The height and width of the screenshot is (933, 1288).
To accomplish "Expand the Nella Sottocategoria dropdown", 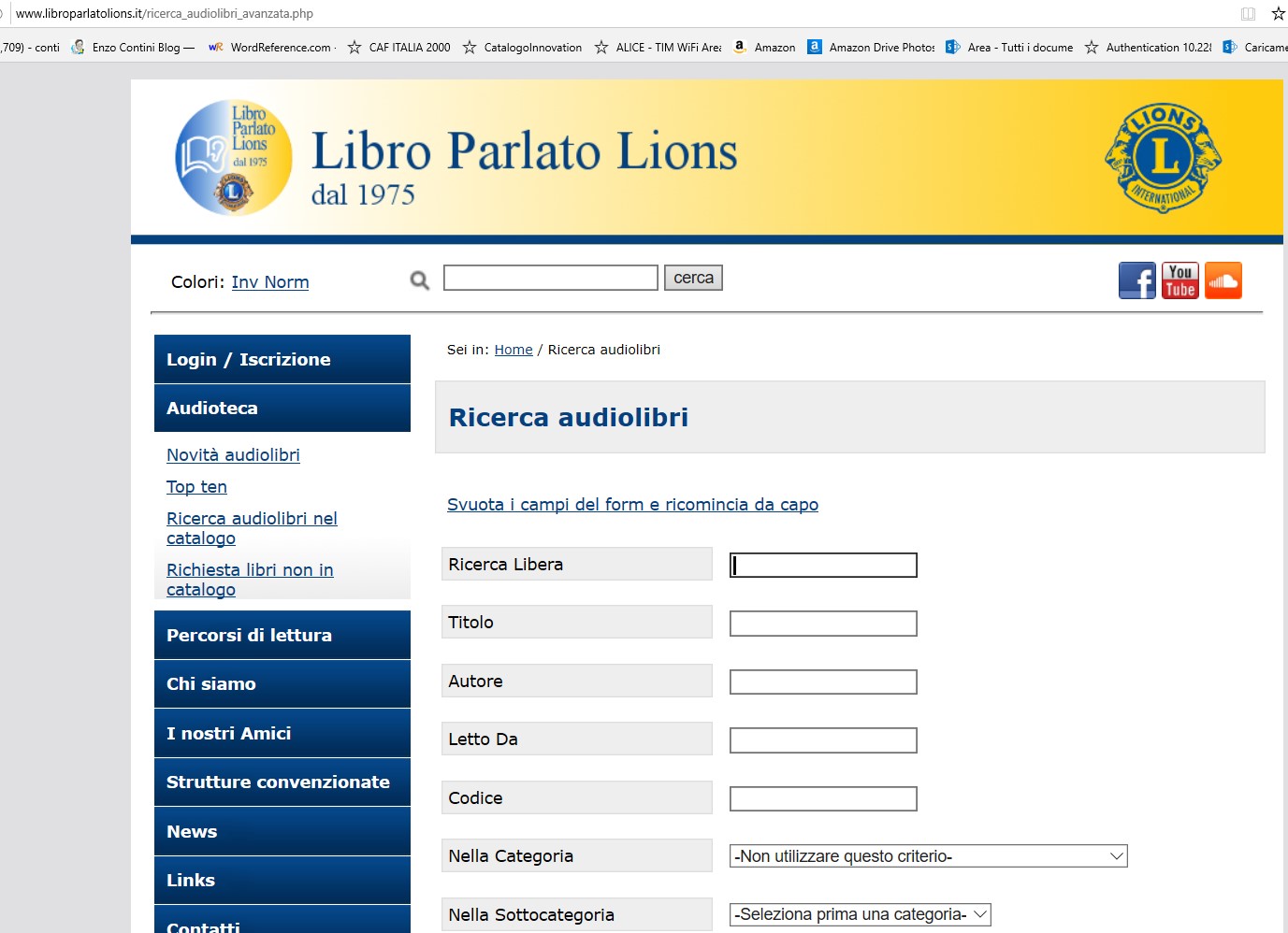I will (860, 914).
